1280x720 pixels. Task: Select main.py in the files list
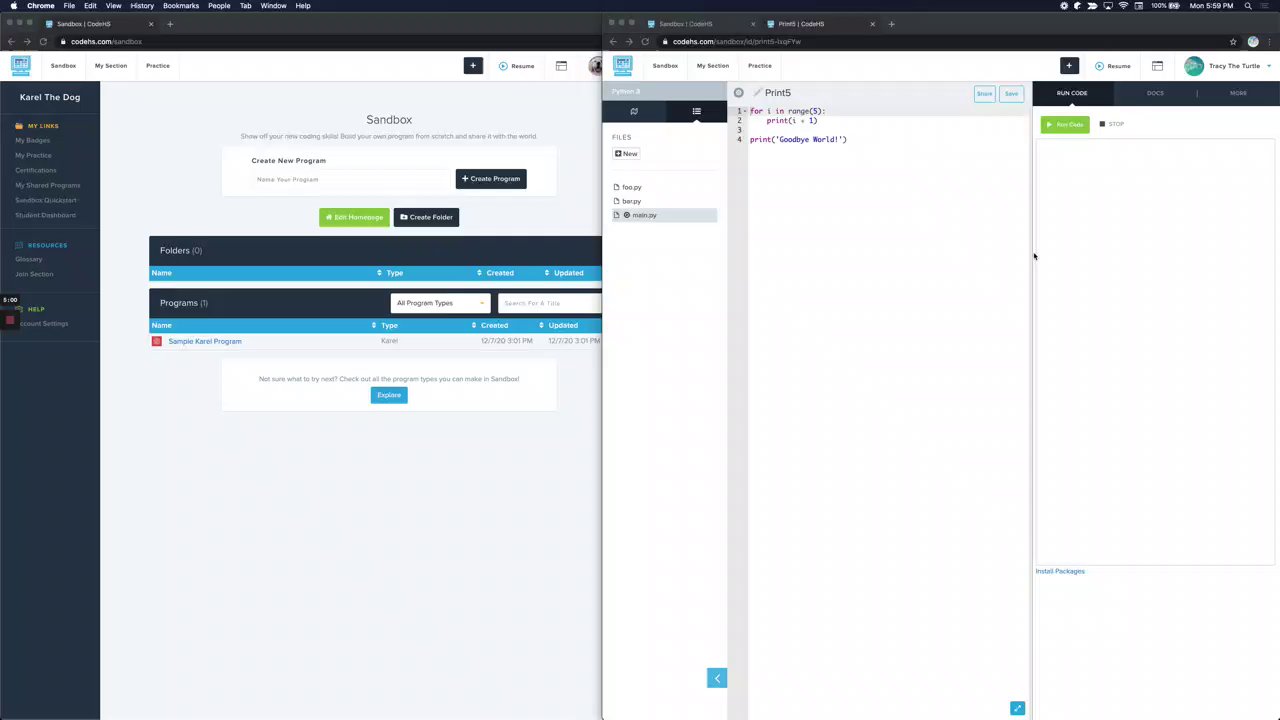coord(665,215)
